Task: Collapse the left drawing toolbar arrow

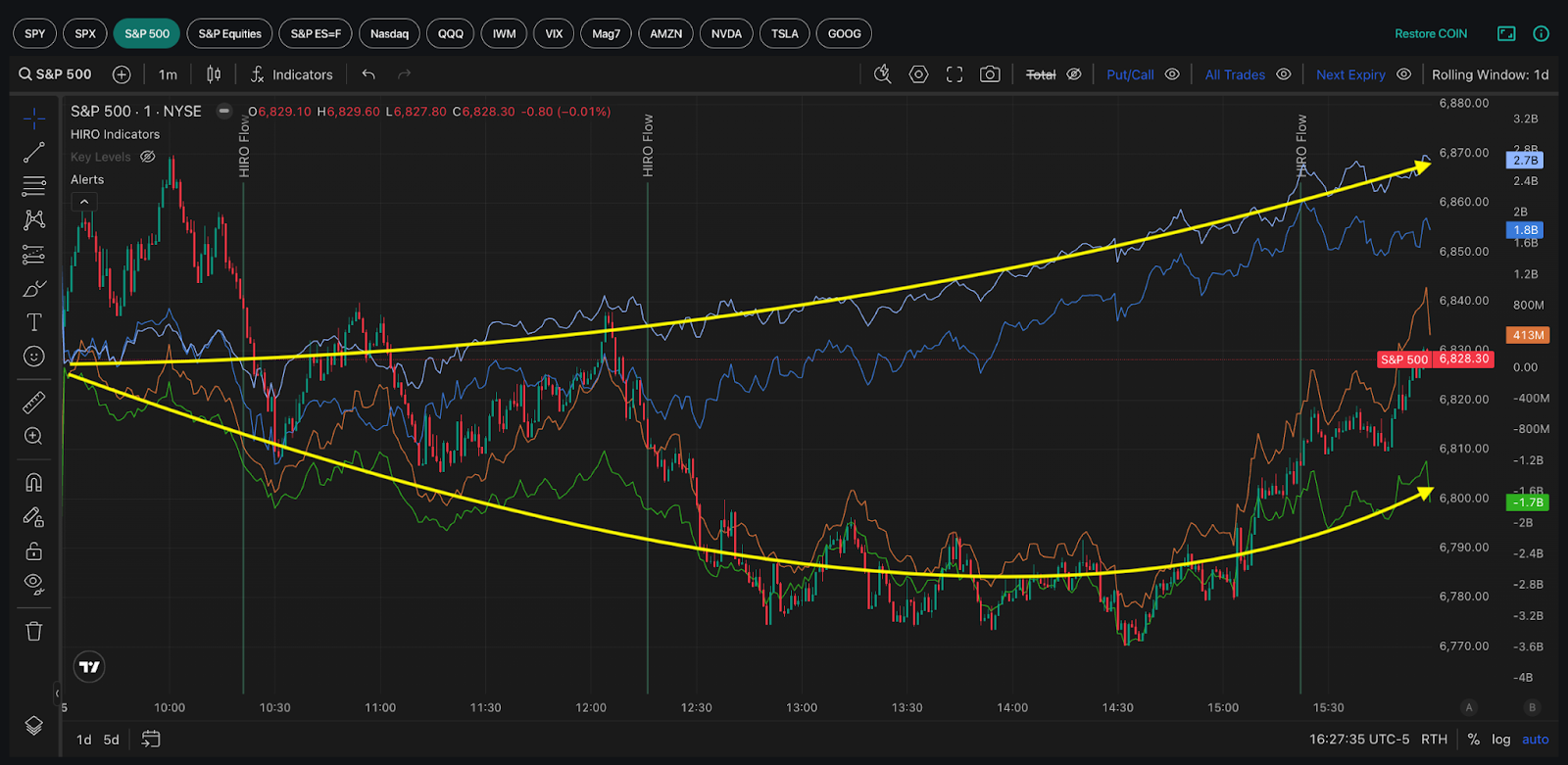Action: click(x=57, y=693)
